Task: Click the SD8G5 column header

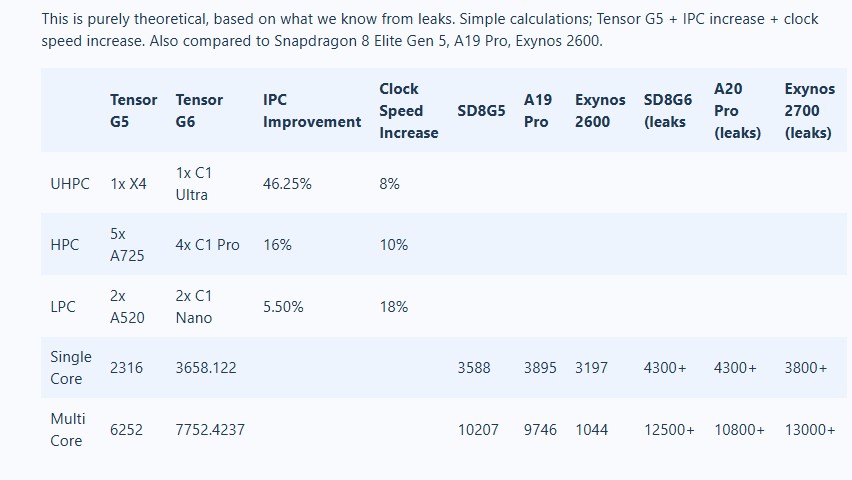Action: pos(481,110)
